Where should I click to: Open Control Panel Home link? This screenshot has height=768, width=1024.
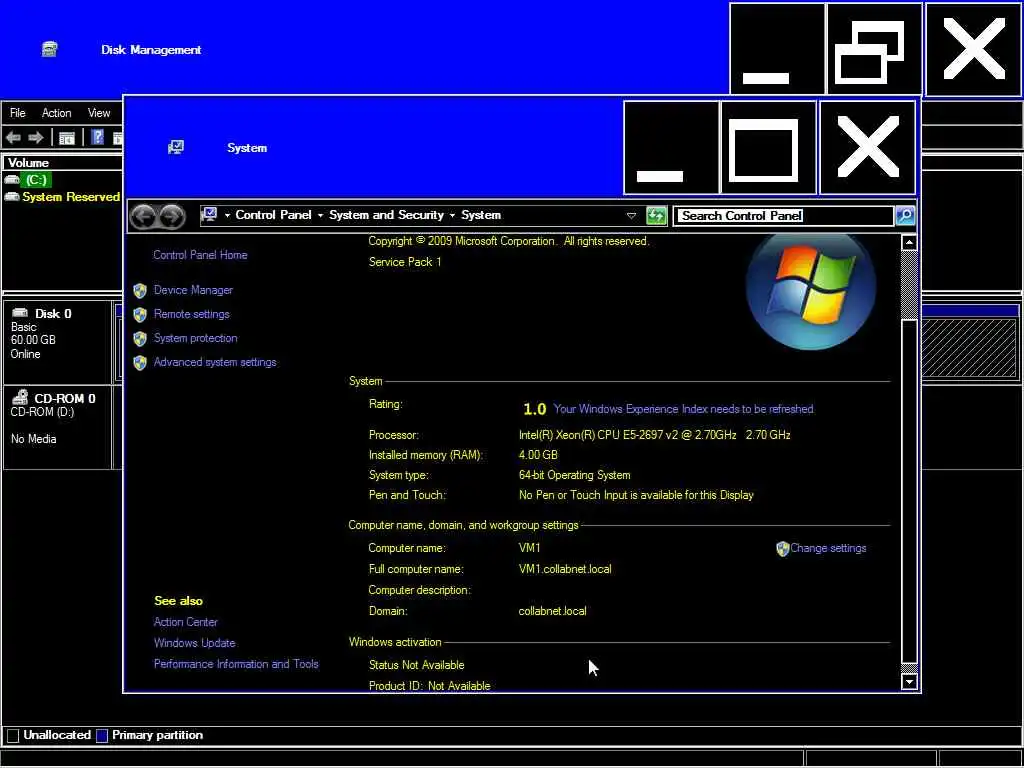pyautogui.click(x=200, y=255)
